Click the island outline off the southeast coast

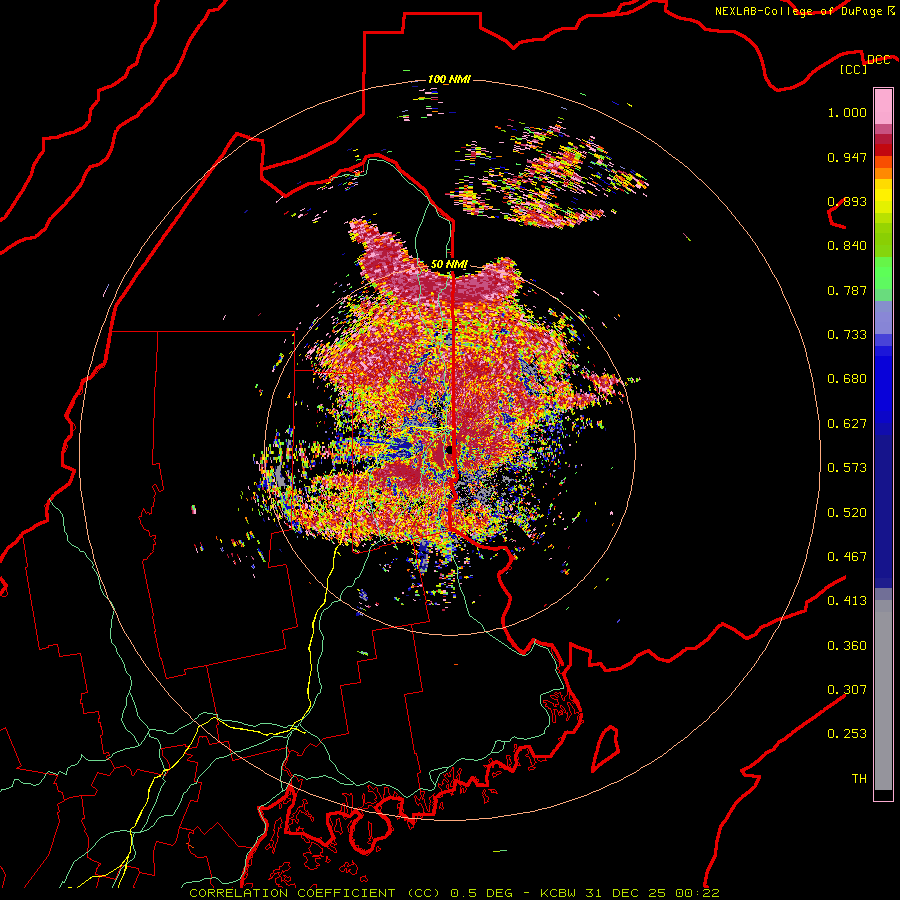coord(605,748)
